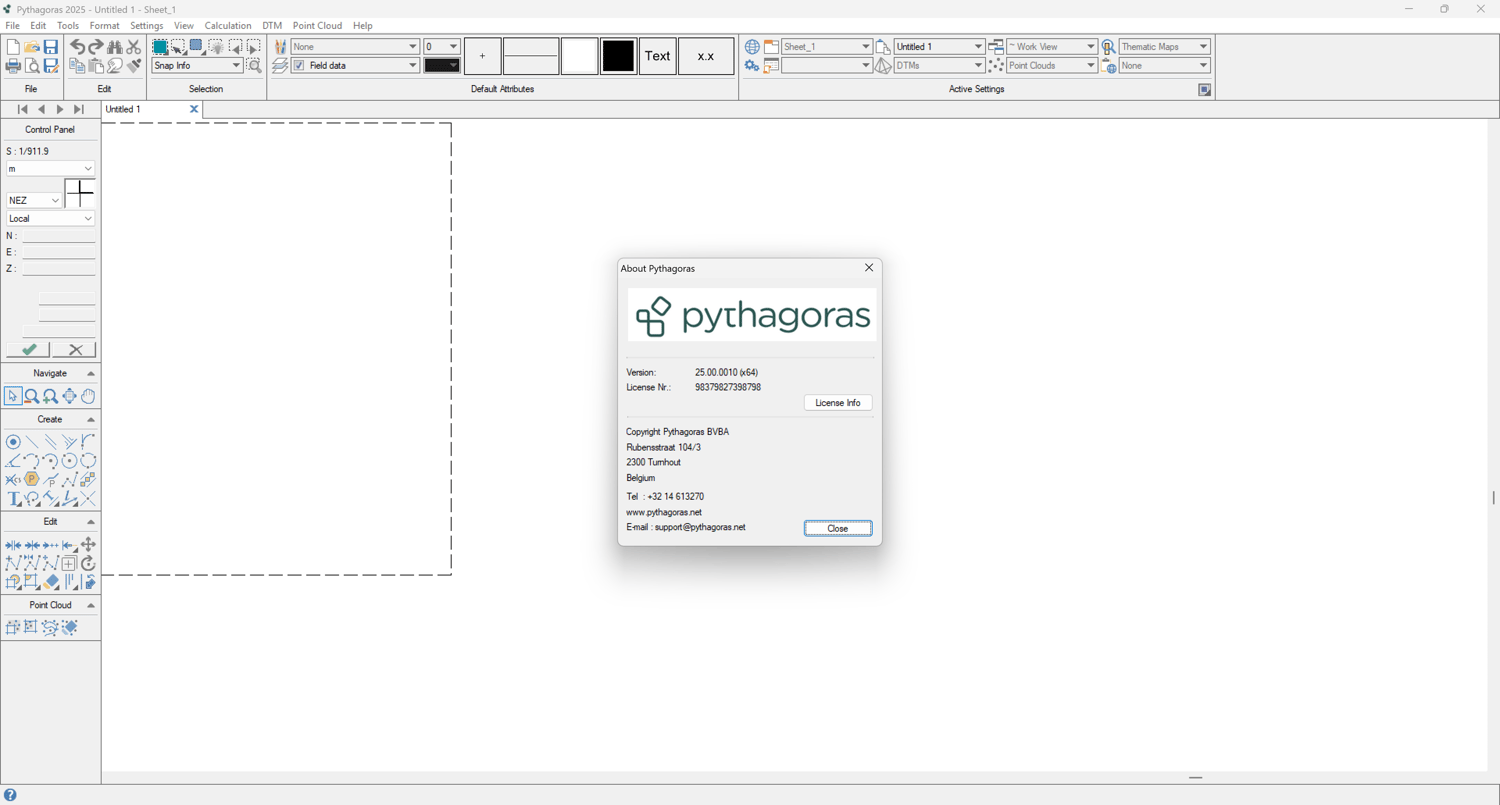Toggle the Field data checkbox
This screenshot has width=1500, height=805.
tap(299, 66)
